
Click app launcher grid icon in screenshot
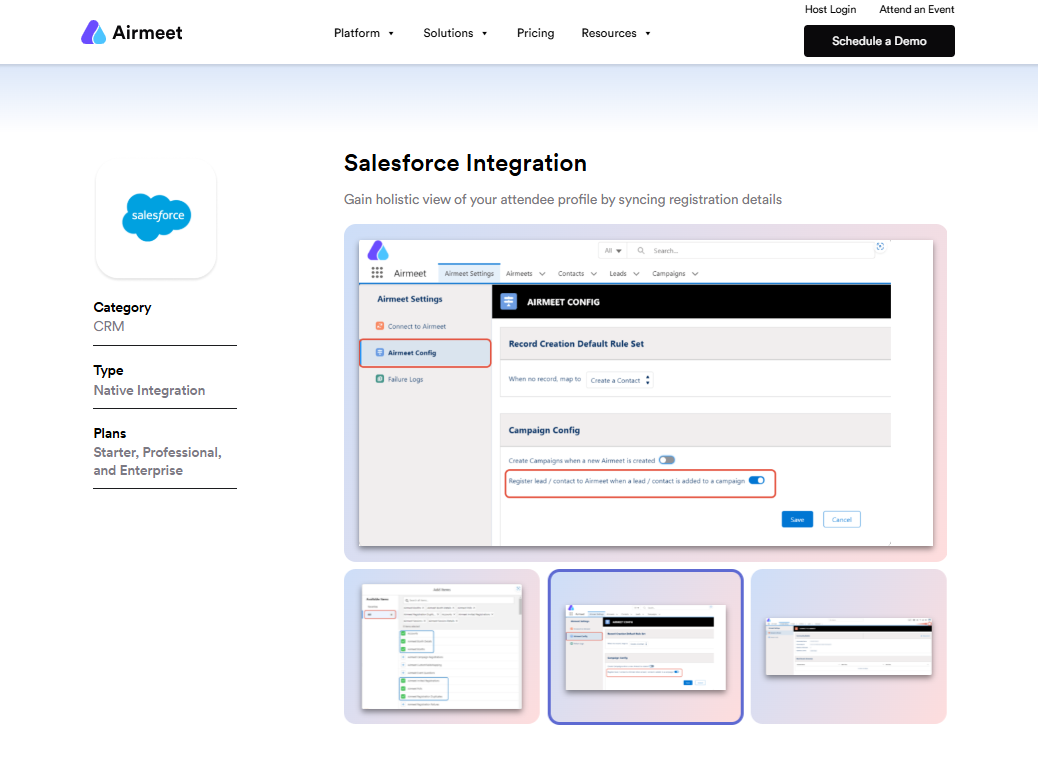pyautogui.click(x=377, y=273)
